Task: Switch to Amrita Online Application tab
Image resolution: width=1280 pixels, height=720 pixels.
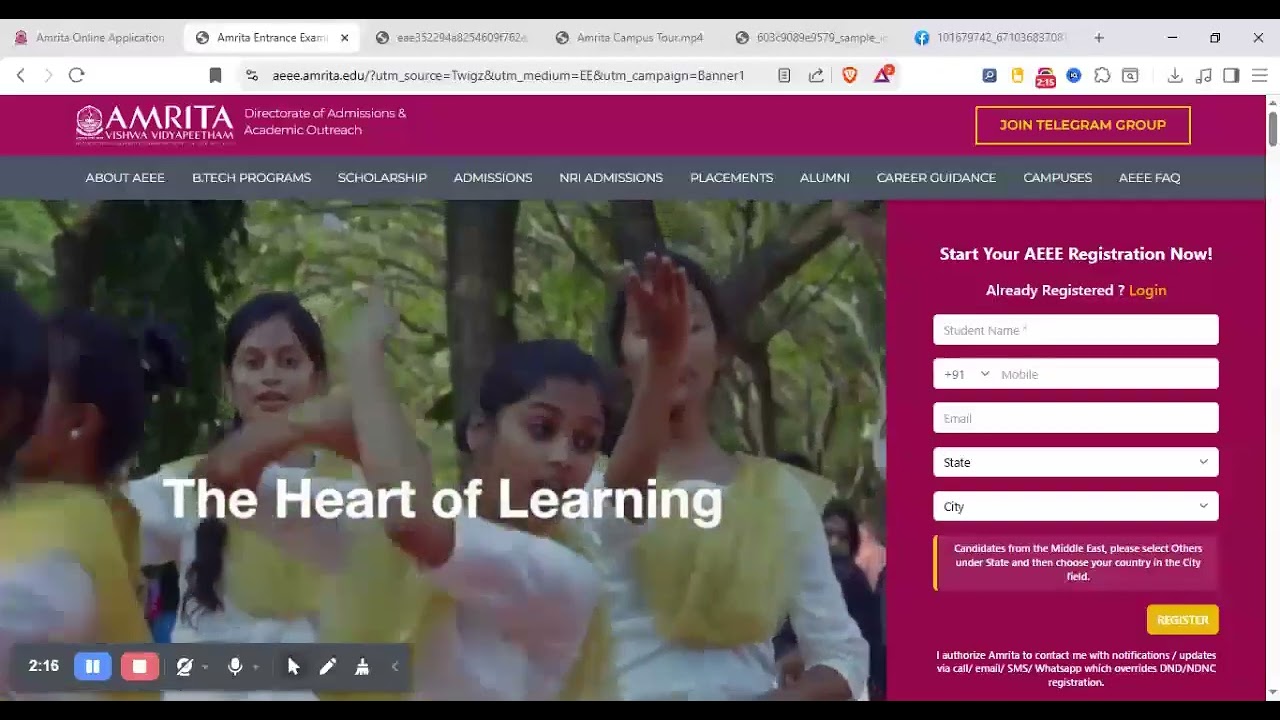Action: 90,38
